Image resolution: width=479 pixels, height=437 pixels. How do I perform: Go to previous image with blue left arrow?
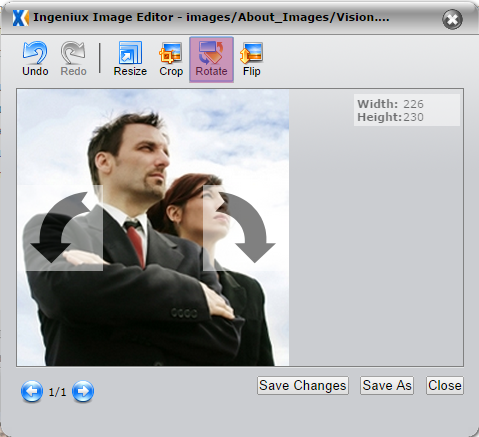[32, 391]
